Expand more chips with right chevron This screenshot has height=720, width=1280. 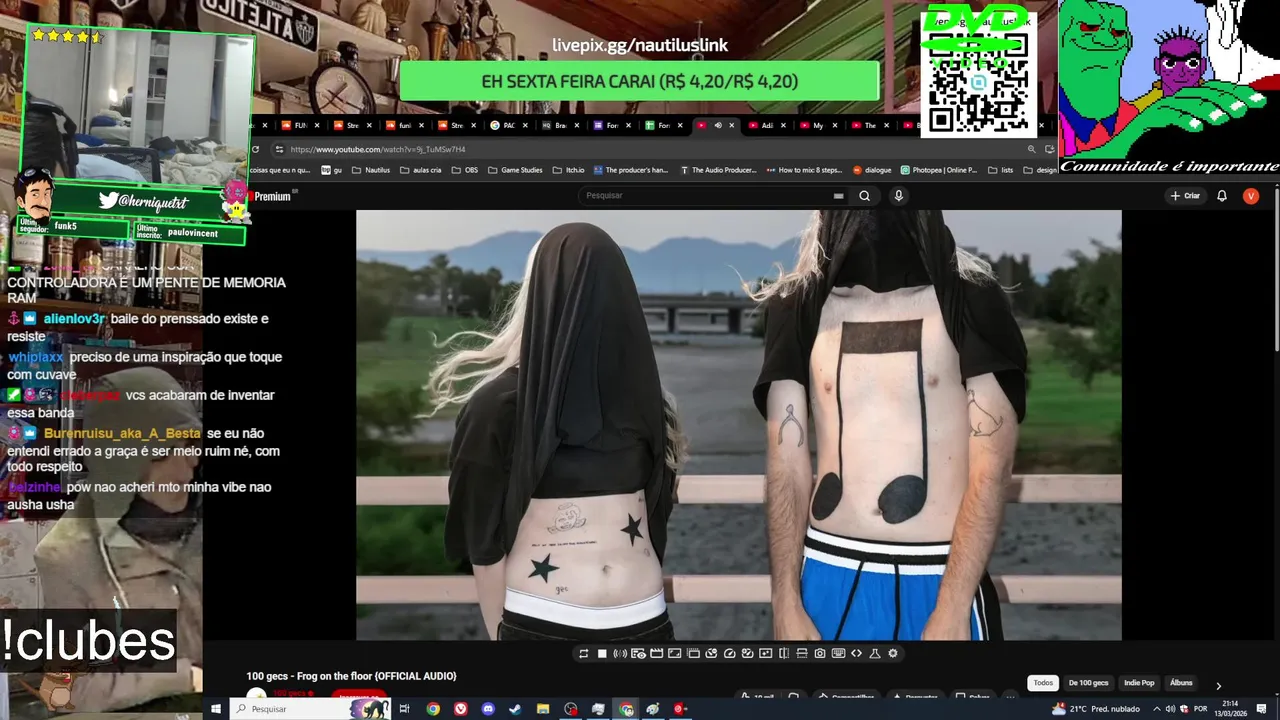pyautogui.click(x=1218, y=685)
